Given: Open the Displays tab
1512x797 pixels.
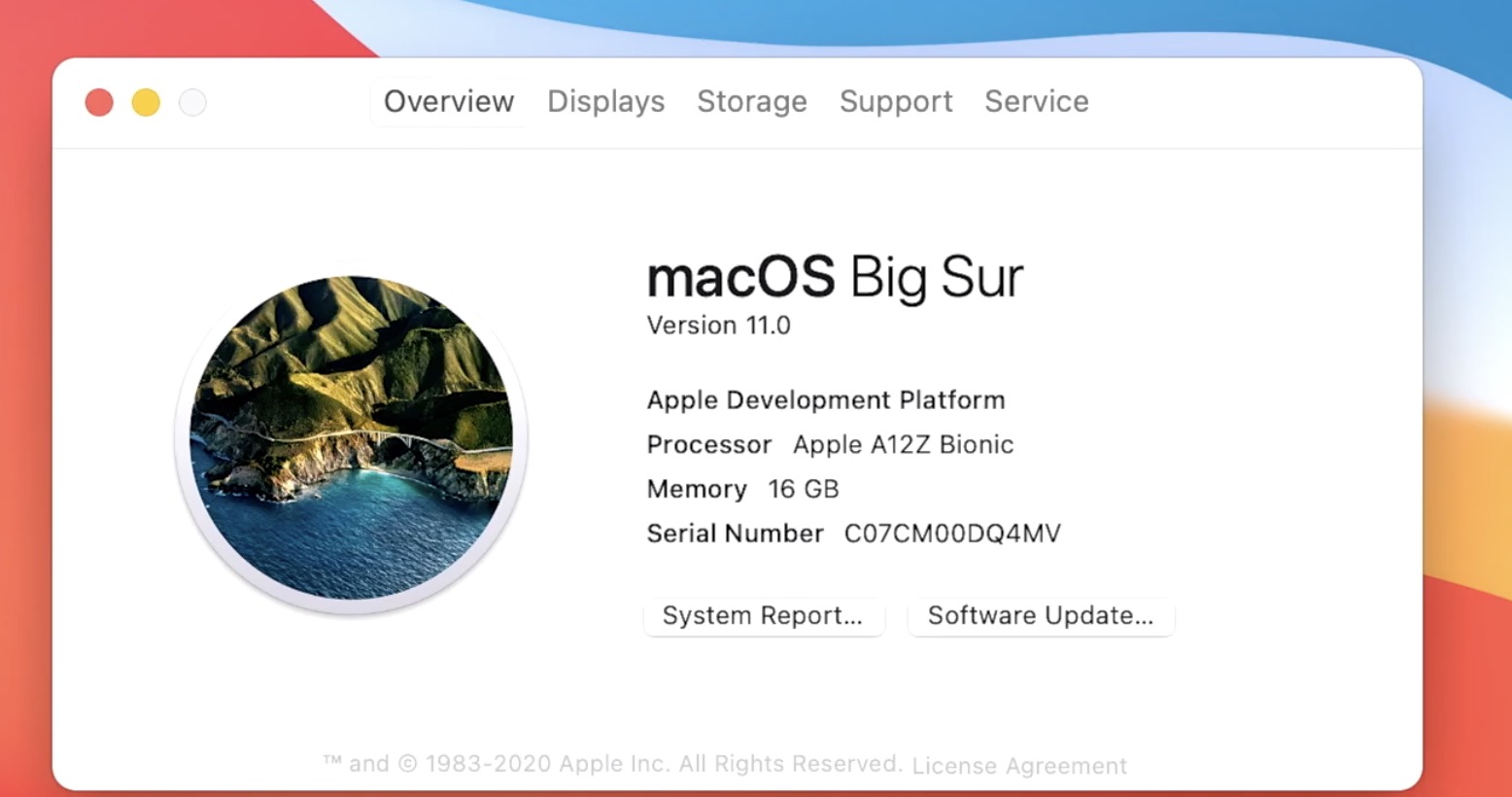Looking at the screenshot, I should pos(606,101).
